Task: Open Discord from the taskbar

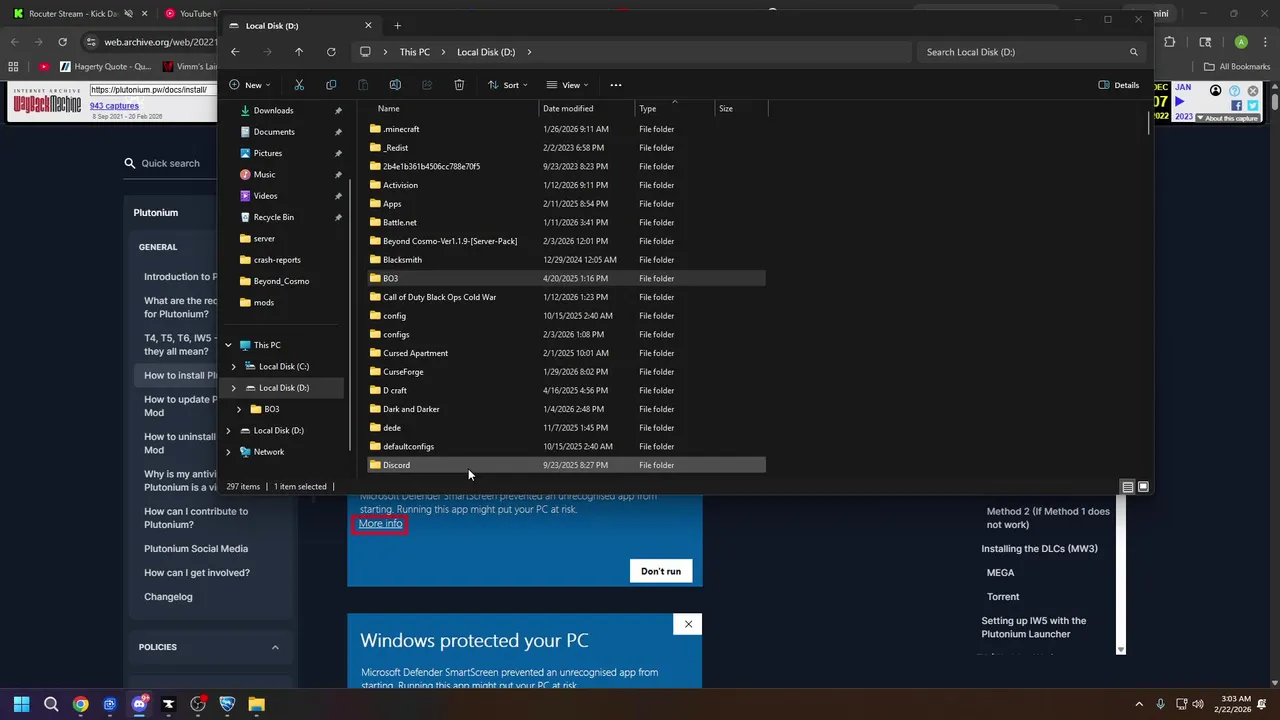Action: pyautogui.click(x=139, y=704)
